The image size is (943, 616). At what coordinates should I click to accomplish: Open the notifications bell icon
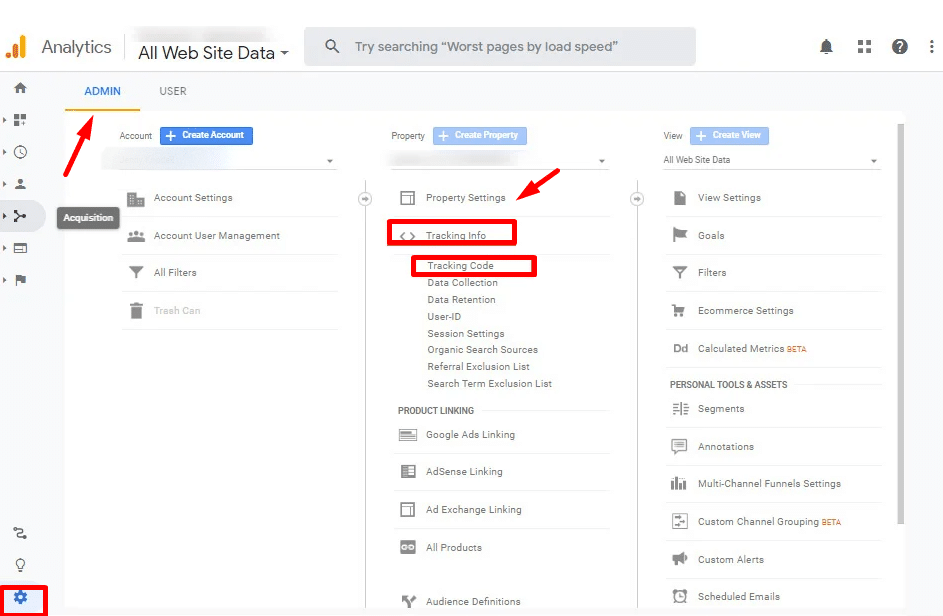point(826,46)
